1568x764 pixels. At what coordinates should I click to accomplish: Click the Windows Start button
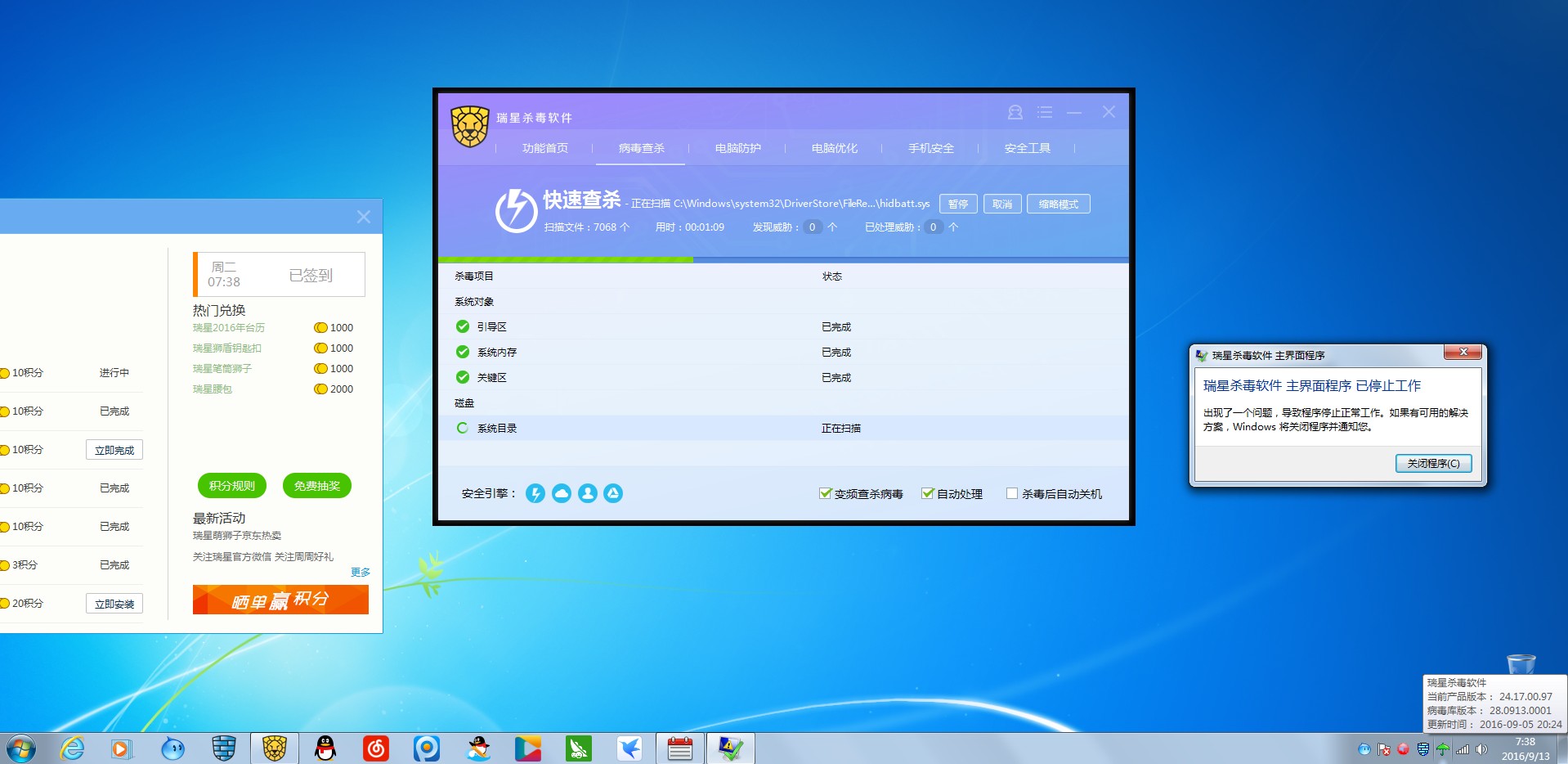21,748
